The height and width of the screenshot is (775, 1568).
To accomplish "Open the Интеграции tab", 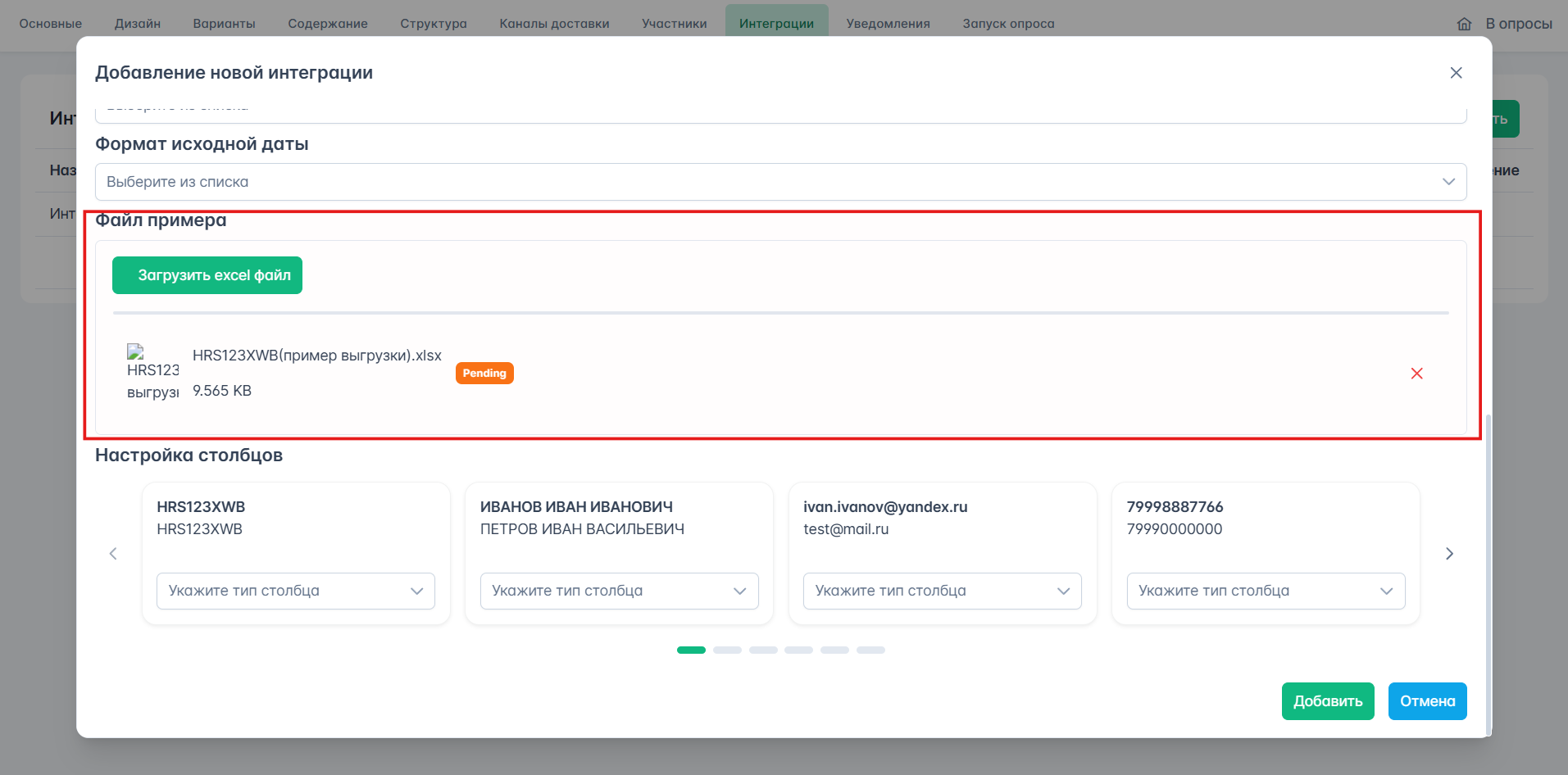I will 776,23.
